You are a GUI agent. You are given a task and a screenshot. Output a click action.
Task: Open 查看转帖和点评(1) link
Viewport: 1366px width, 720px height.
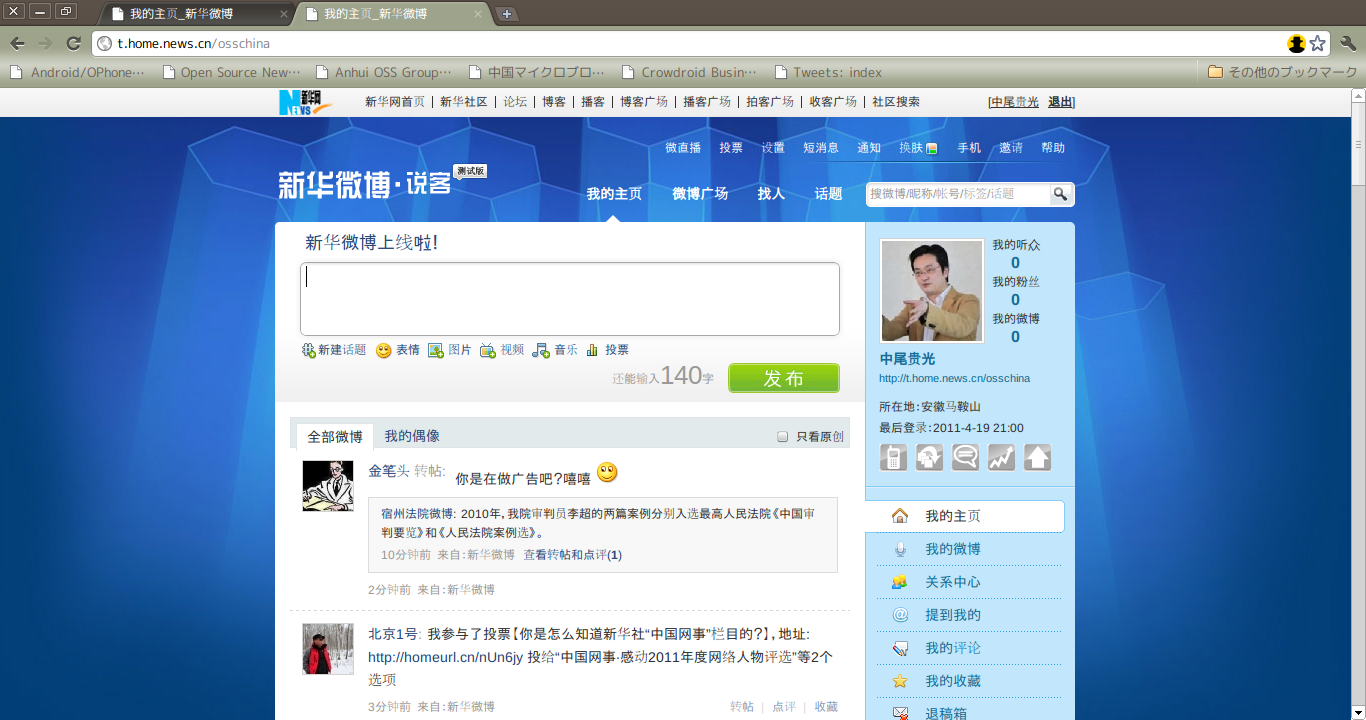click(573, 555)
